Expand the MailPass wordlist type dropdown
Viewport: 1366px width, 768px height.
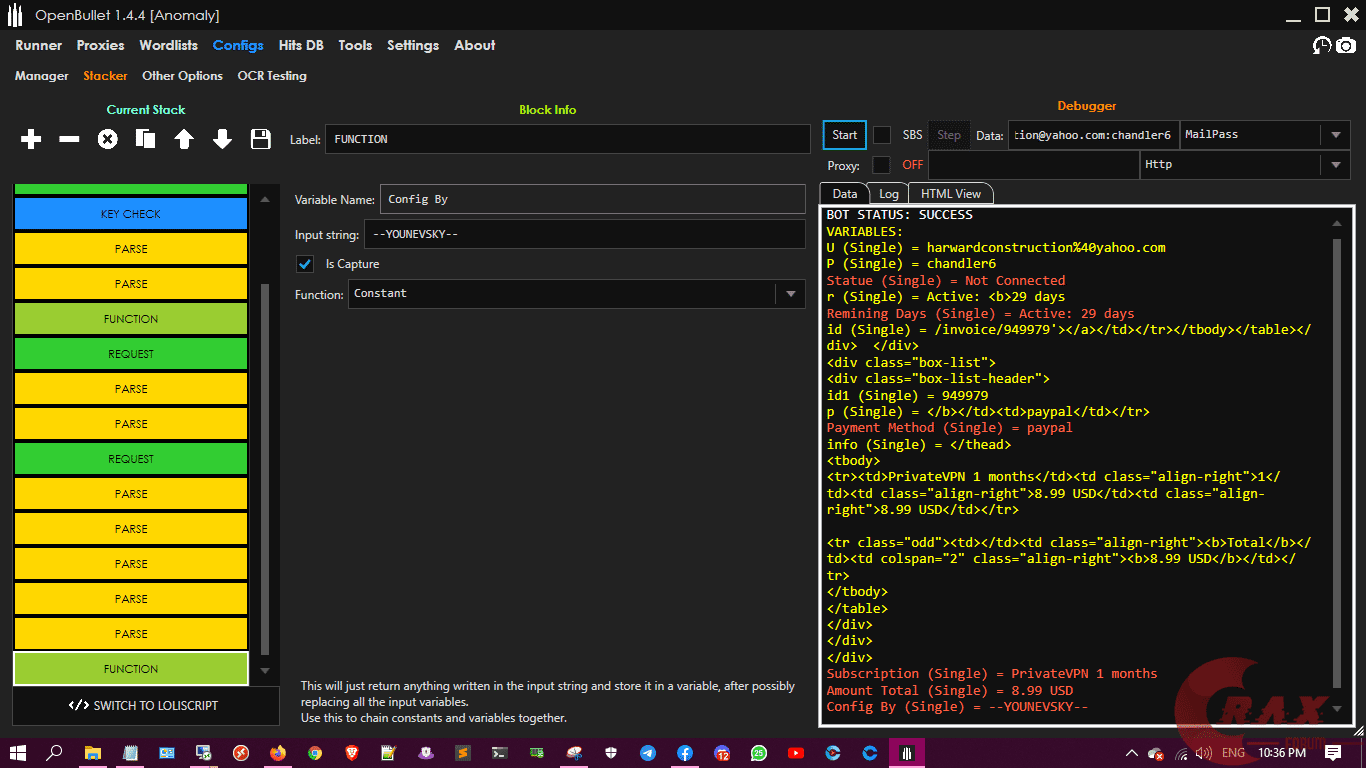tap(1335, 135)
